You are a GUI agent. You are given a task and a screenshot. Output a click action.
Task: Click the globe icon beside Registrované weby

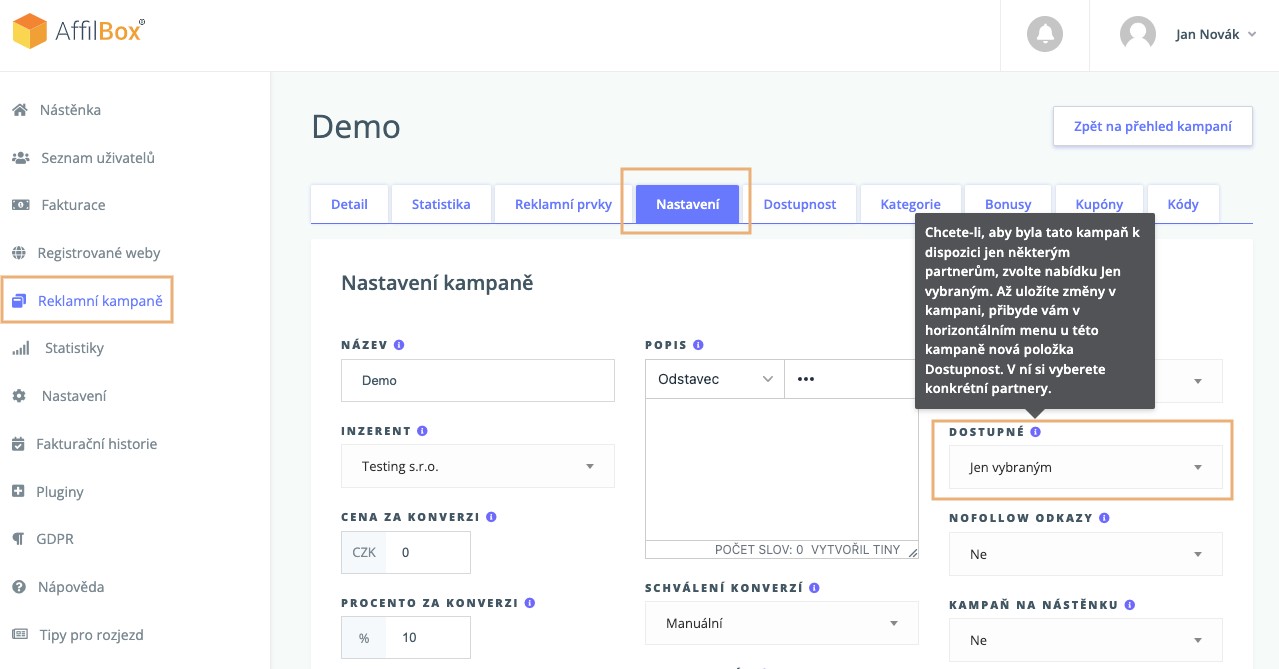[18, 253]
